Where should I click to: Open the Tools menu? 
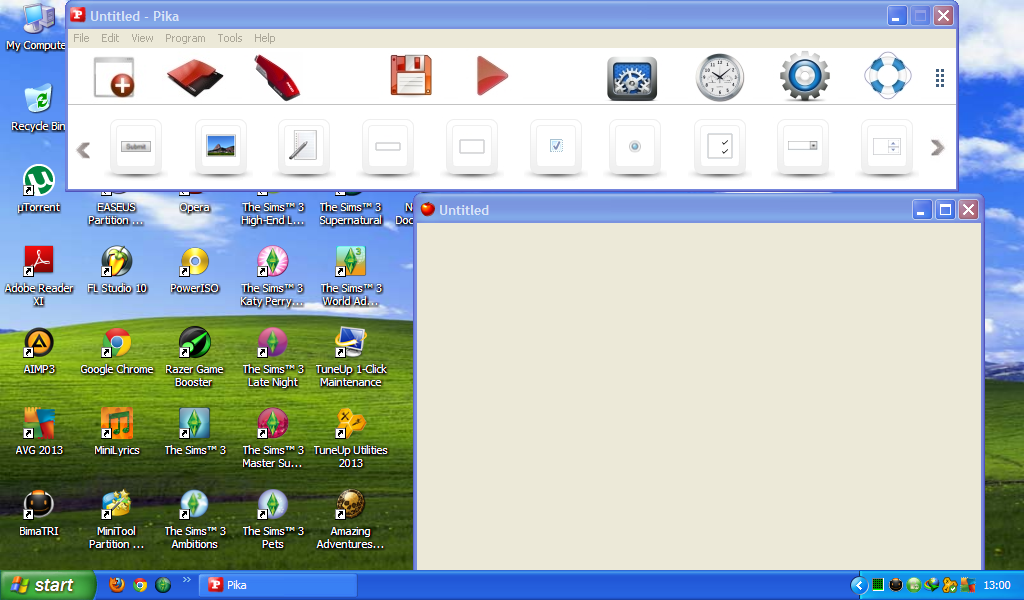tap(230, 38)
